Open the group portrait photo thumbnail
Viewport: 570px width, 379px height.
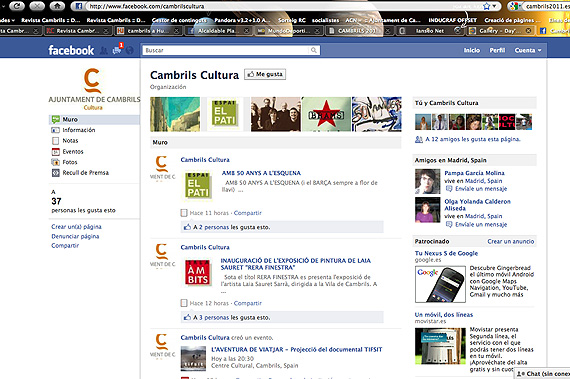pyautogui.click(x=276, y=114)
